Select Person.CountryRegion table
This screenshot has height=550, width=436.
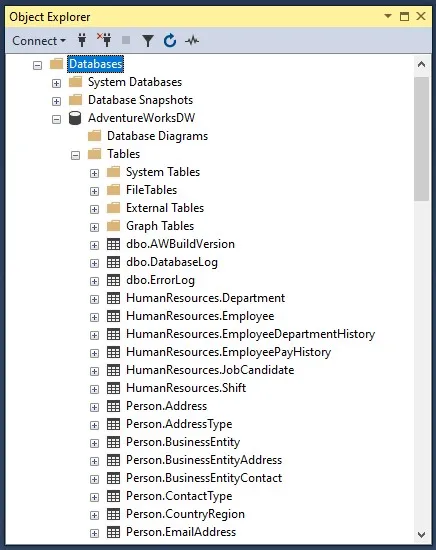[x=185, y=514]
